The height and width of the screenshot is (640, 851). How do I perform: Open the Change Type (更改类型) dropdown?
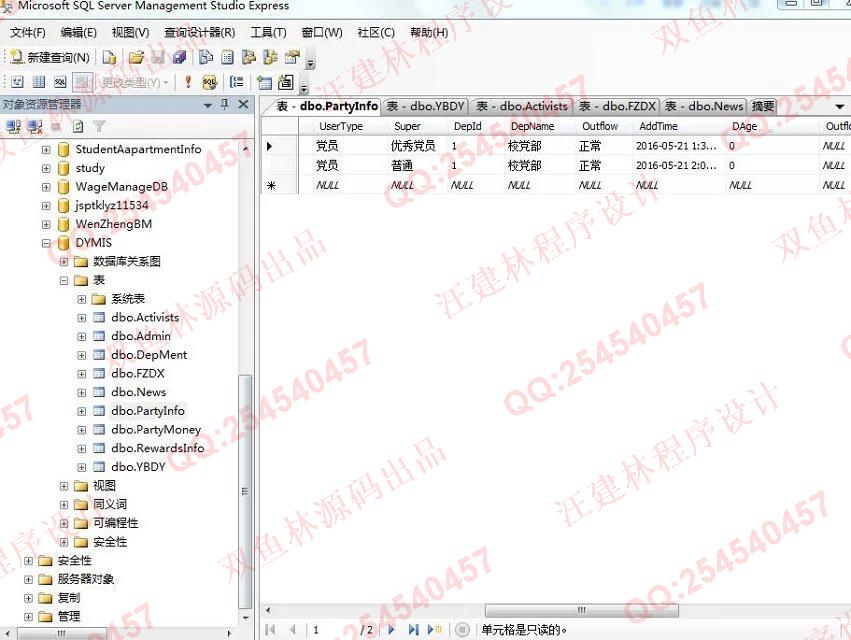135,83
